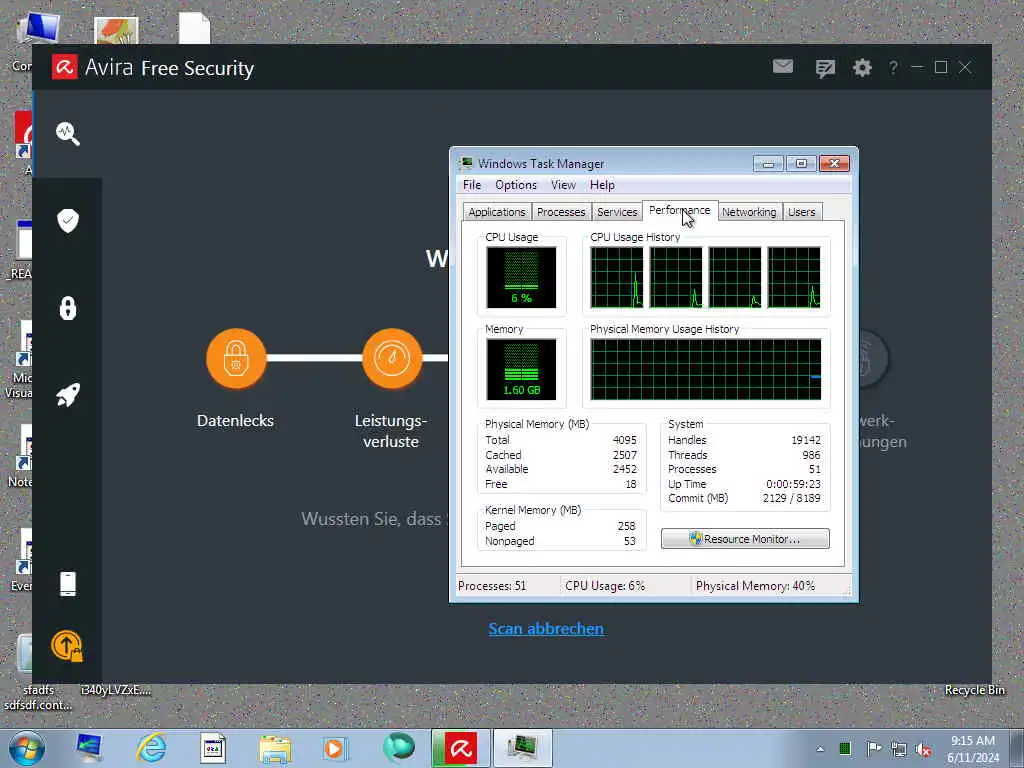Open the media player taskbar icon
1024x768 pixels.
[x=334, y=748]
